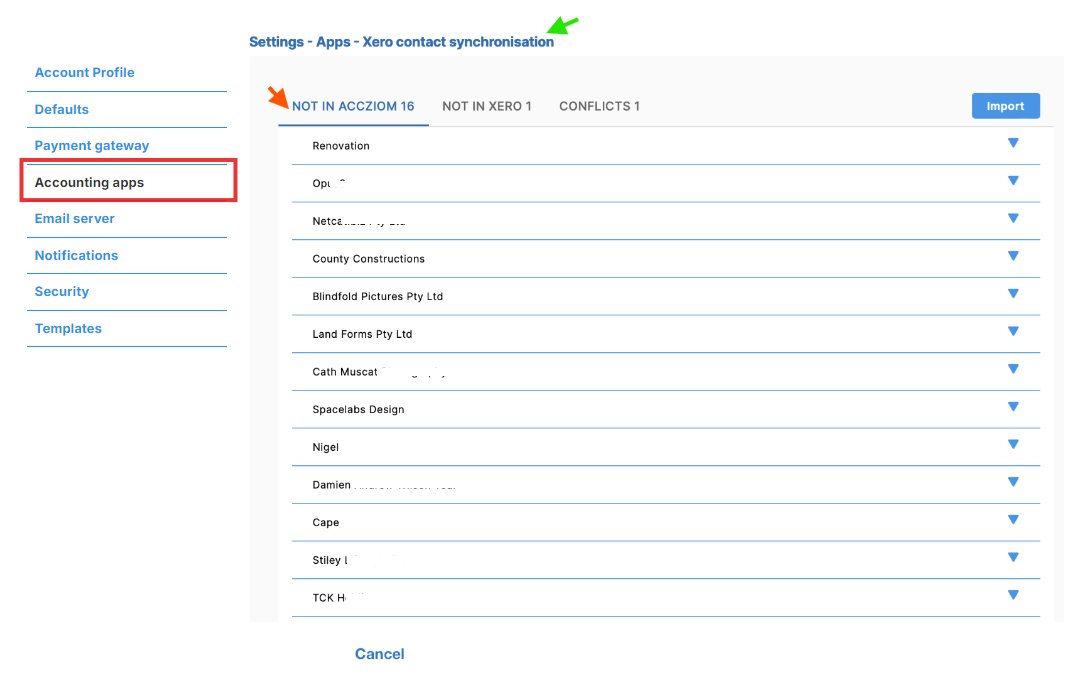
Task: Go to Payment gateway settings
Action: coord(92,145)
